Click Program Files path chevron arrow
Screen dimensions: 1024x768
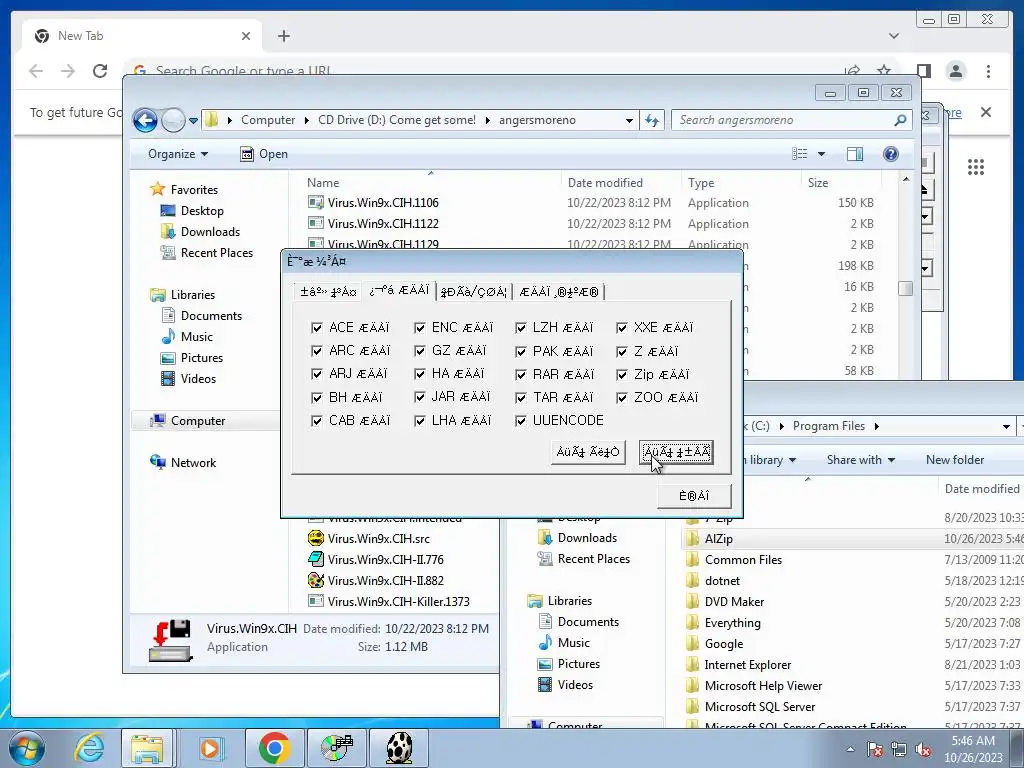[876, 426]
